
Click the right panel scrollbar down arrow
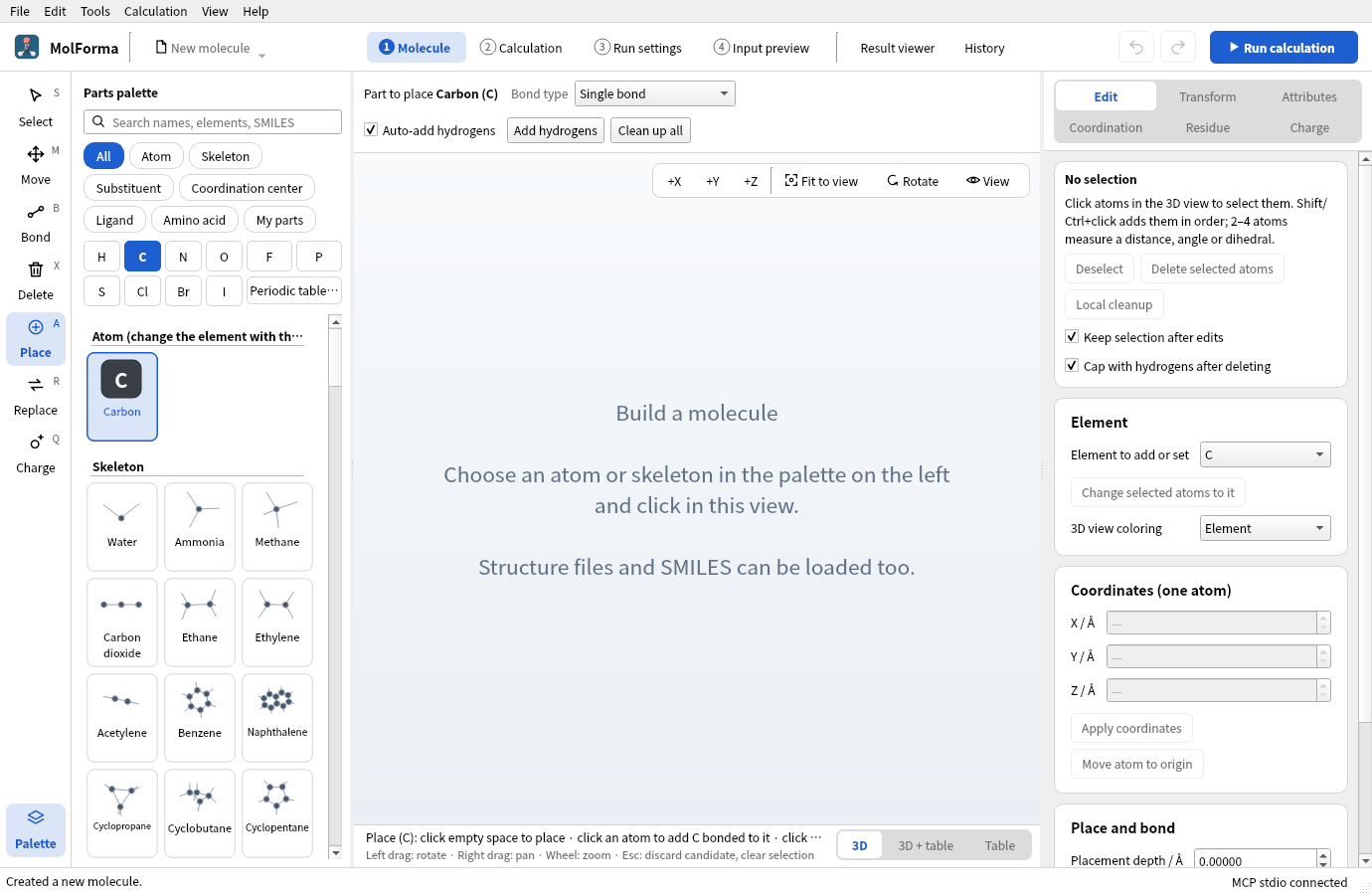(1365, 860)
